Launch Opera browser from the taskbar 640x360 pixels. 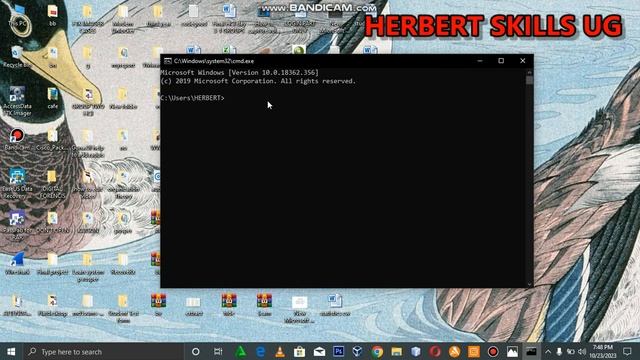[x=435, y=351]
